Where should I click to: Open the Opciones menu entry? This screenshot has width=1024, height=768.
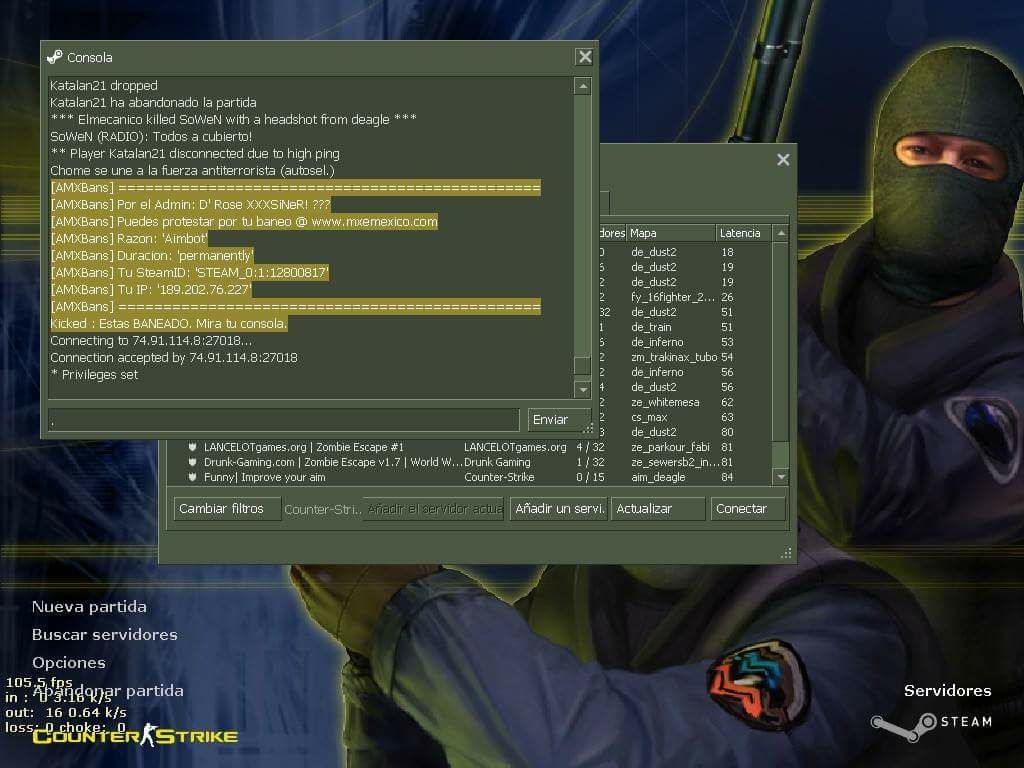click(x=69, y=663)
